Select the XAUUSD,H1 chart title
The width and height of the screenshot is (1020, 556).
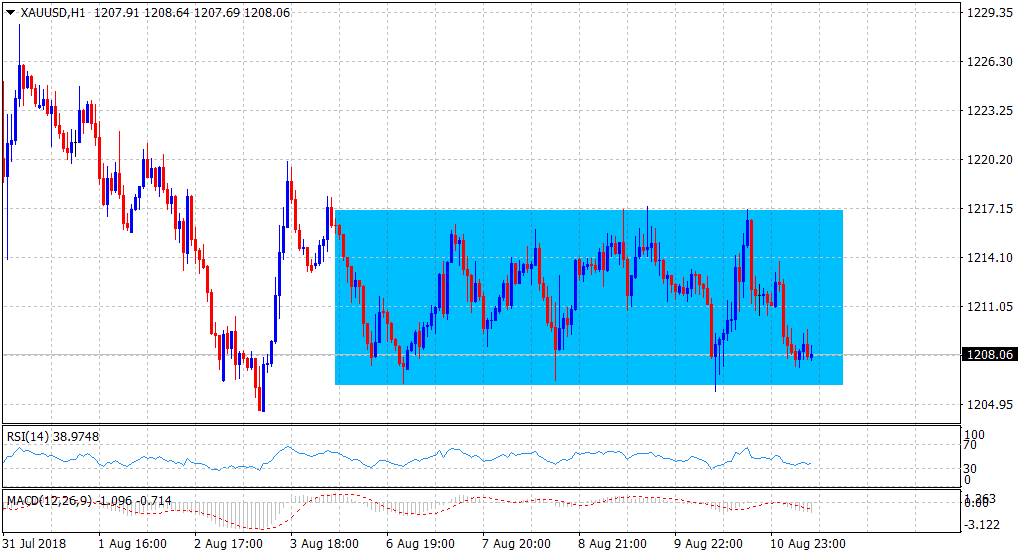point(53,13)
